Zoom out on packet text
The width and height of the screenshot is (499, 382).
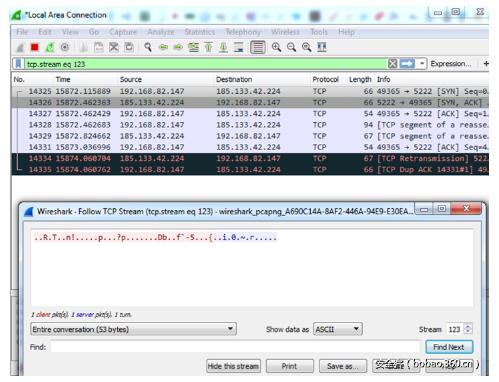pyautogui.click(x=292, y=47)
